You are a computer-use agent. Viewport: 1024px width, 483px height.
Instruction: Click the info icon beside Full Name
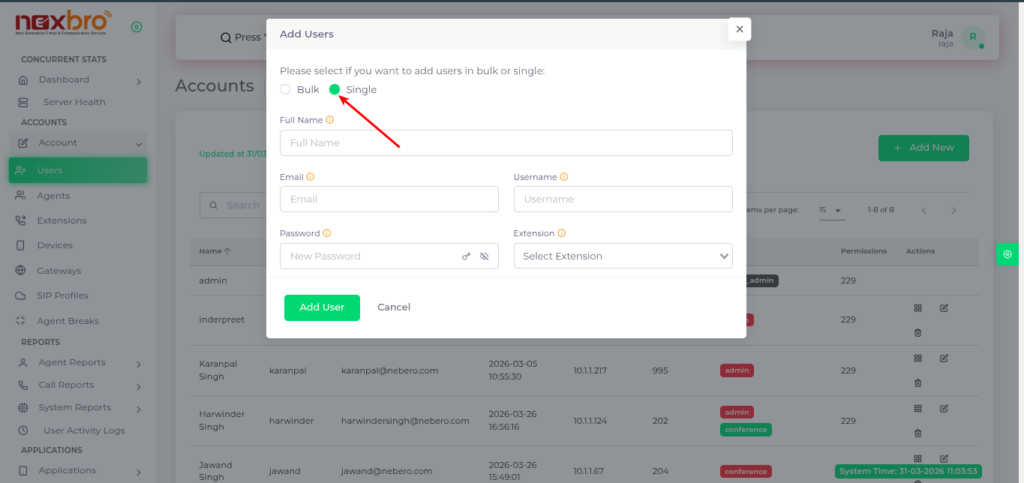tap(330, 120)
